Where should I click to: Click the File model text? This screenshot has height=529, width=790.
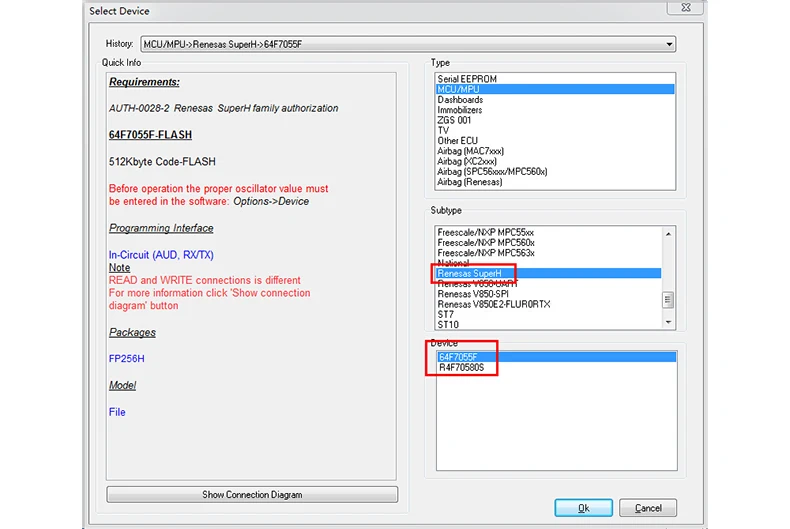click(117, 412)
